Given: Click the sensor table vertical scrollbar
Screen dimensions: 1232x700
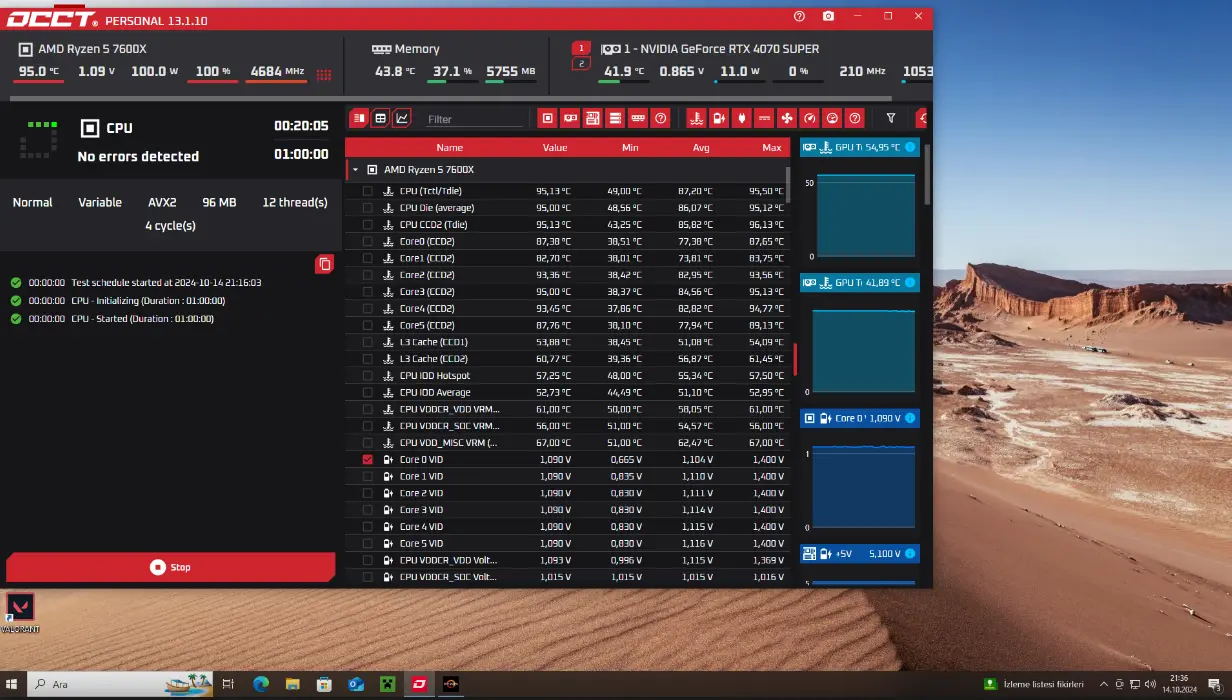Looking at the screenshot, I should tap(789, 186).
